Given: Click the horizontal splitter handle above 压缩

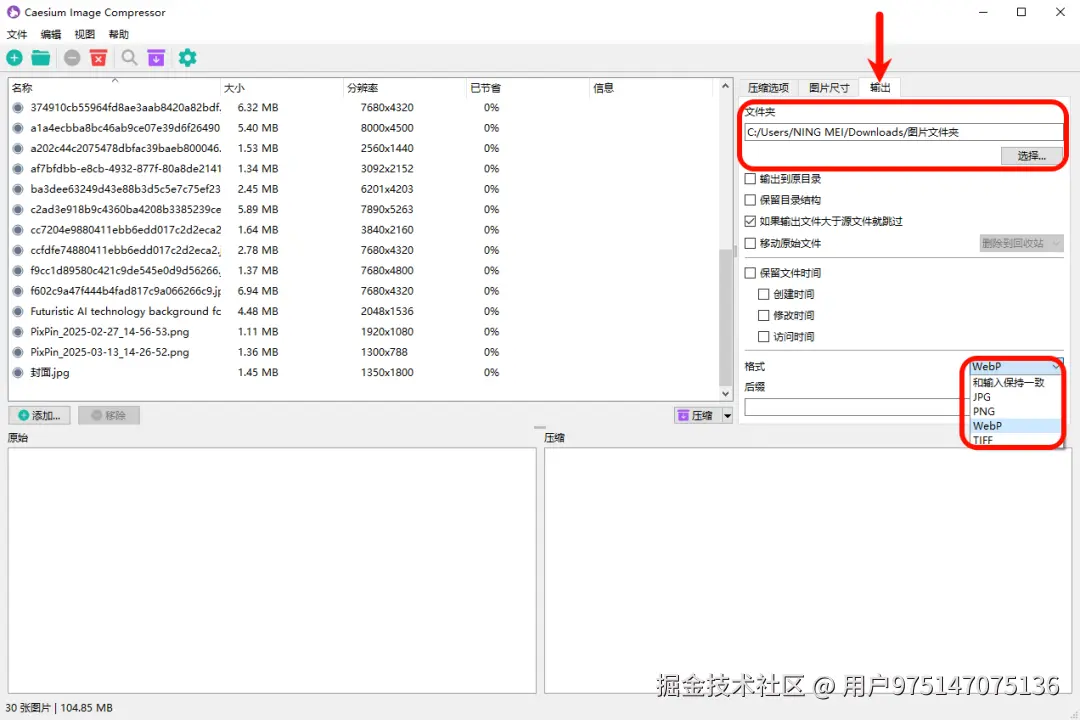Looking at the screenshot, I should (x=540, y=428).
